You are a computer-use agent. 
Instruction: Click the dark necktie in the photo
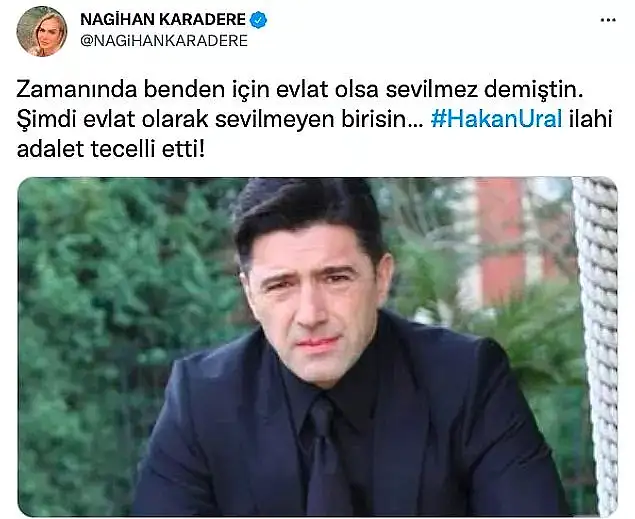[326, 453]
